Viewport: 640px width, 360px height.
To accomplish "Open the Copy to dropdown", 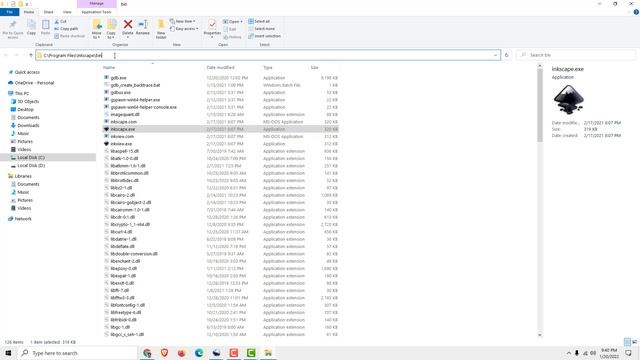I will point(111,29).
